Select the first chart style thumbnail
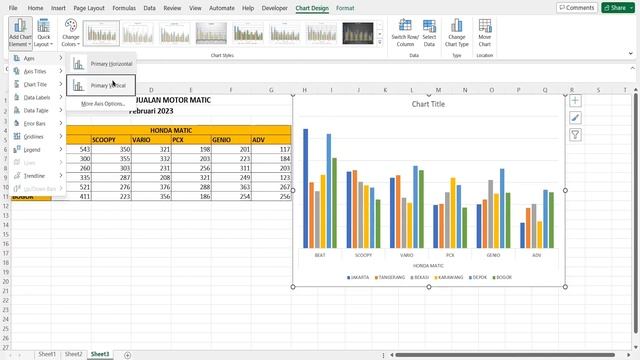 tap(102, 33)
